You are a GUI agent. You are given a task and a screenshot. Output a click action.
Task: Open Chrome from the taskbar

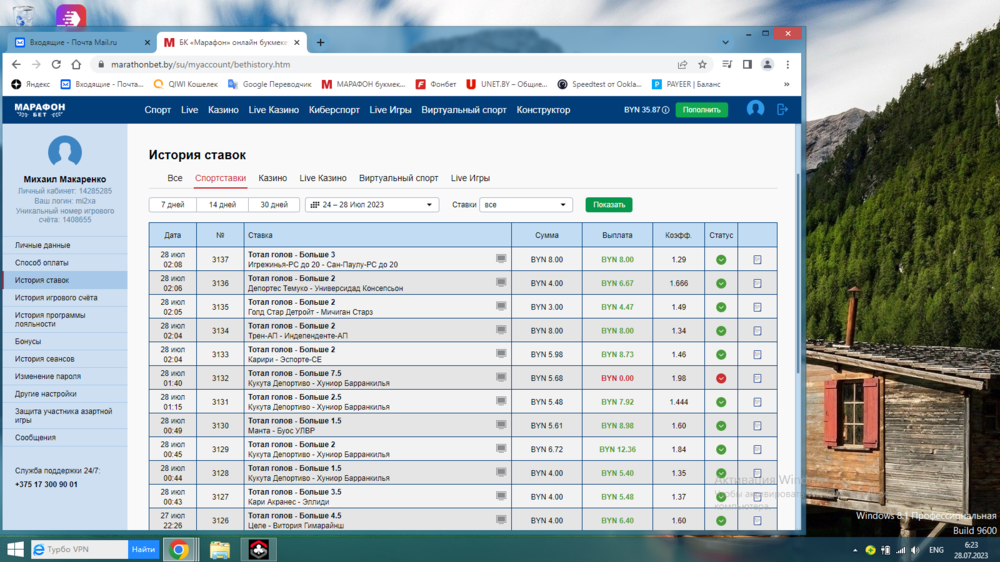pos(179,549)
